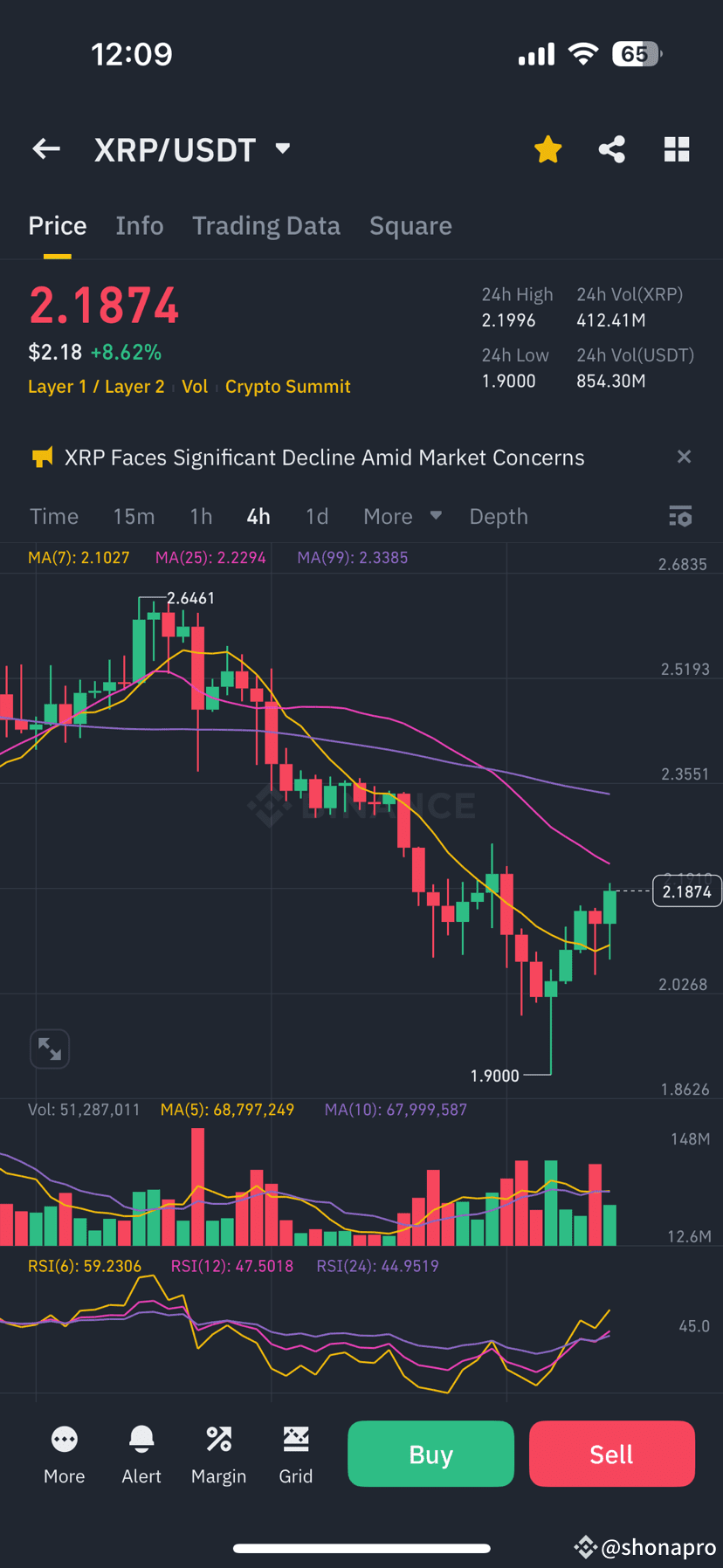Open the Crypto Summit link

[x=287, y=386]
